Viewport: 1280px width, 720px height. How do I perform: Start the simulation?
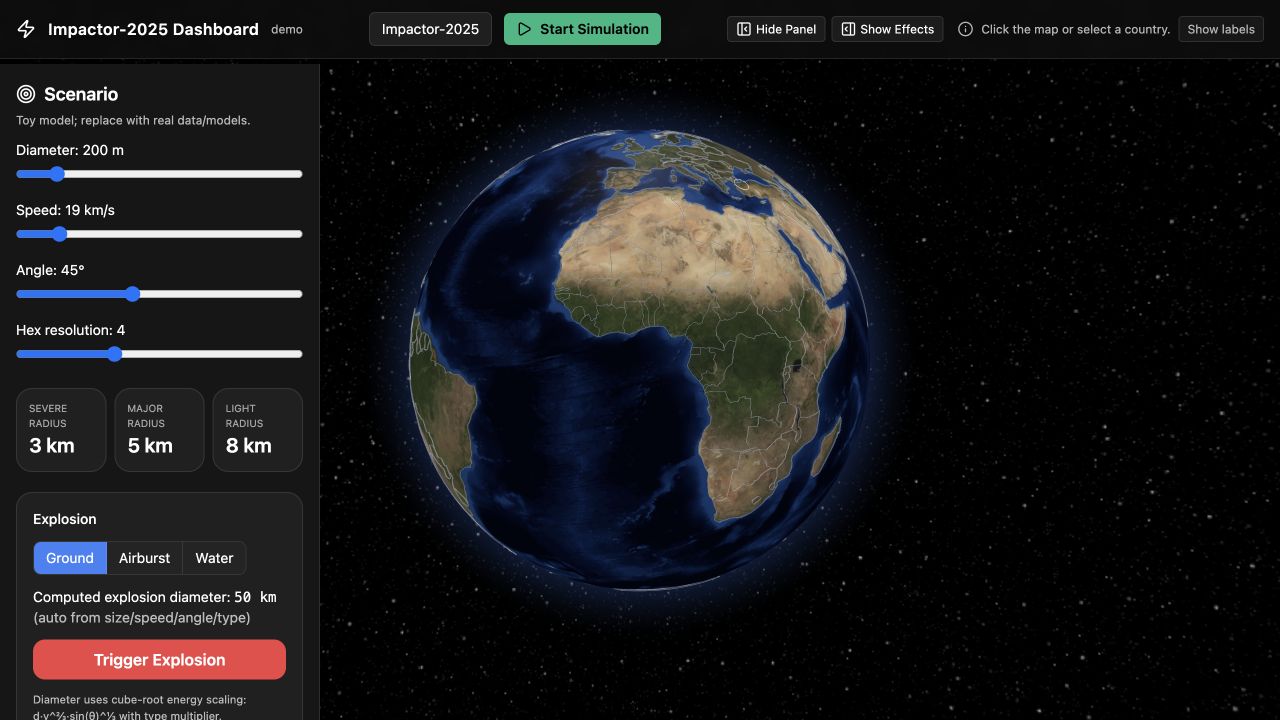(582, 29)
